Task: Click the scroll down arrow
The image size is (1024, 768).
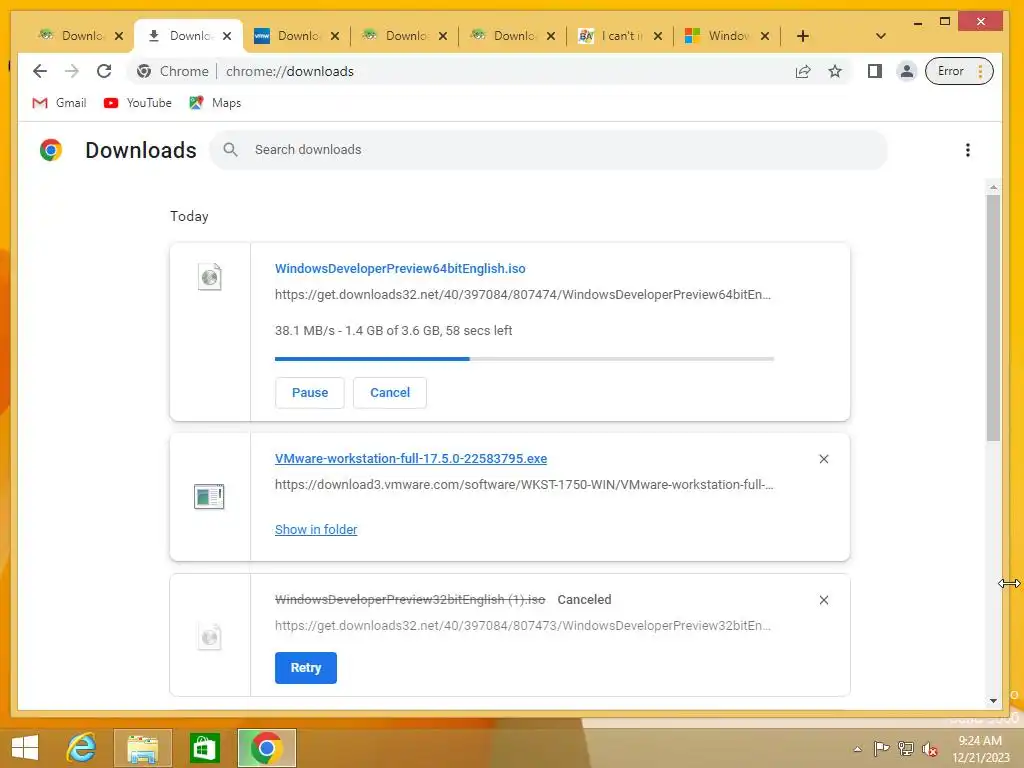Action: (993, 701)
